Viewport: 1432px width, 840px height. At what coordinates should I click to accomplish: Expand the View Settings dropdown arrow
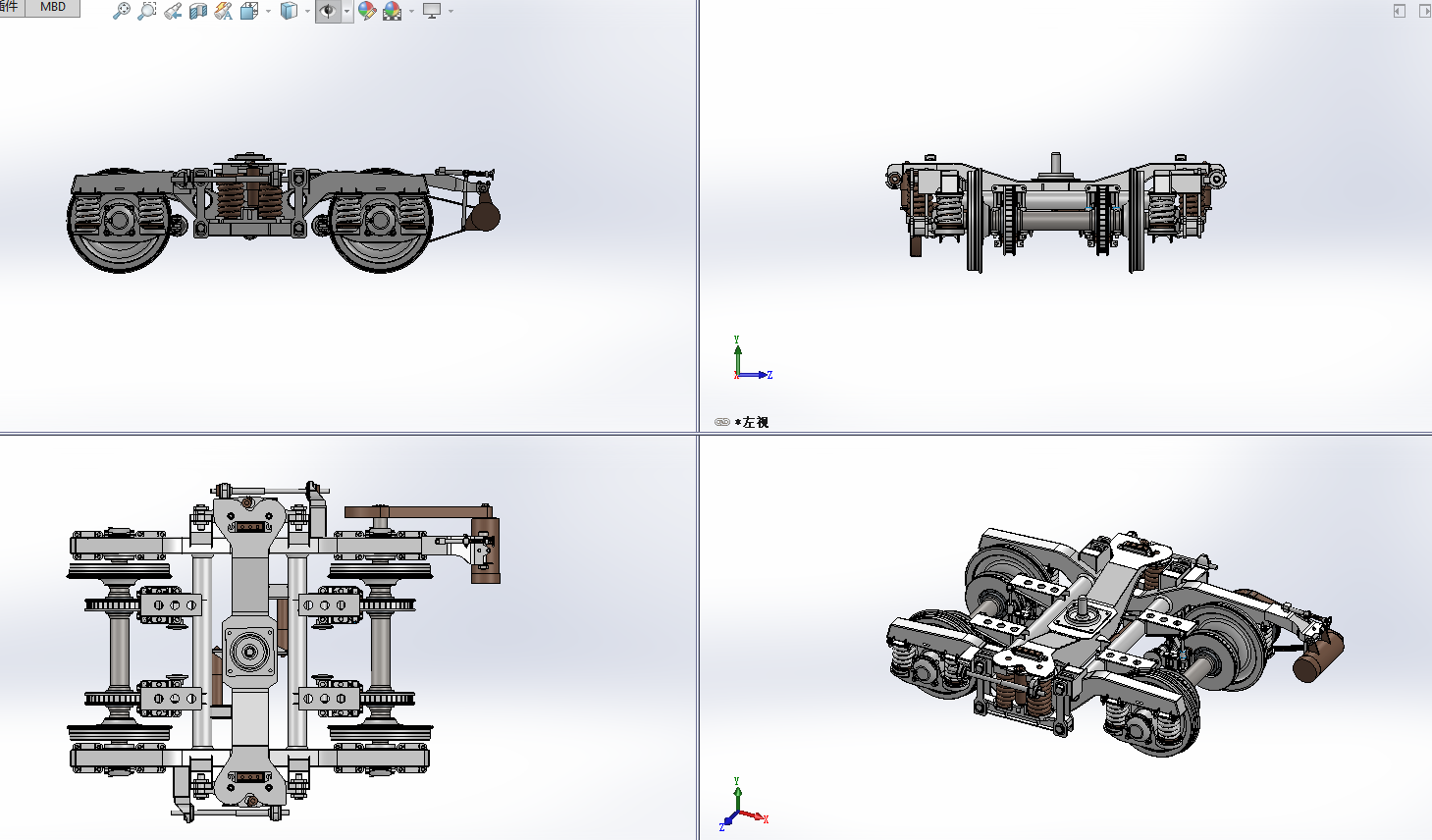[x=451, y=12]
